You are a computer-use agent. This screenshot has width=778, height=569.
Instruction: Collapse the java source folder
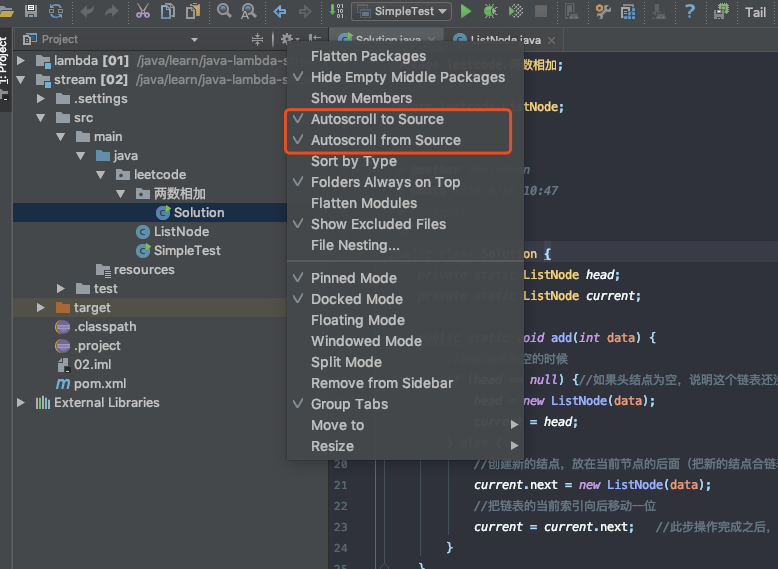click(80, 156)
